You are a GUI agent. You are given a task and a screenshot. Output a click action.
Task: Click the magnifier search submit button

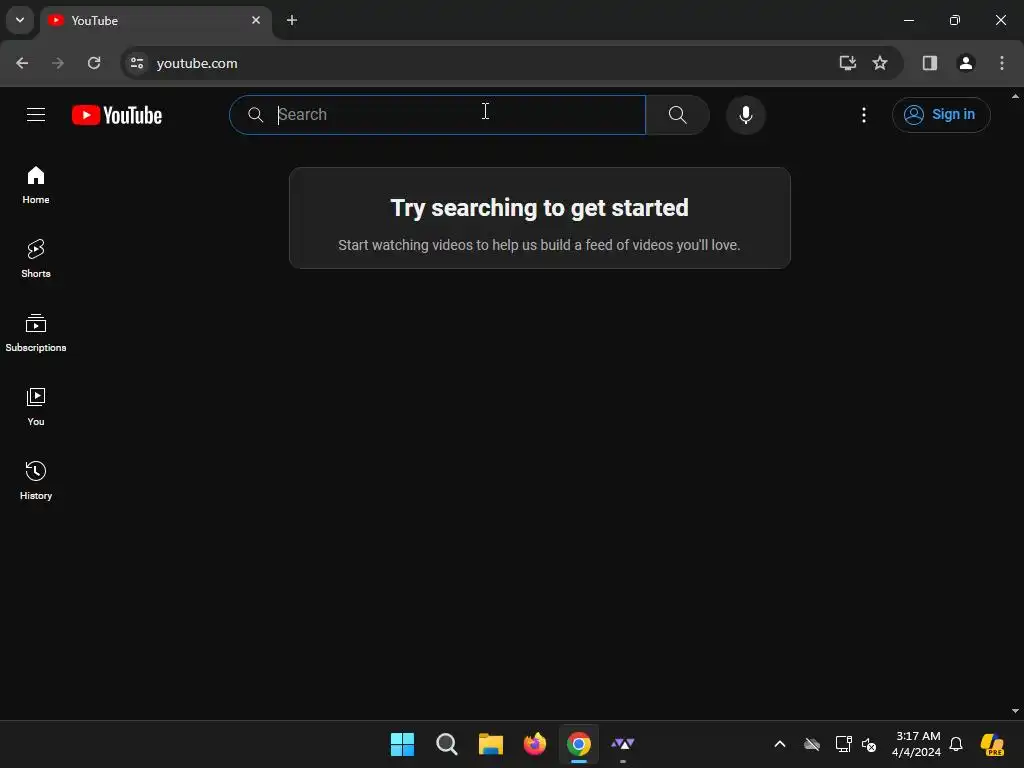[x=677, y=115]
